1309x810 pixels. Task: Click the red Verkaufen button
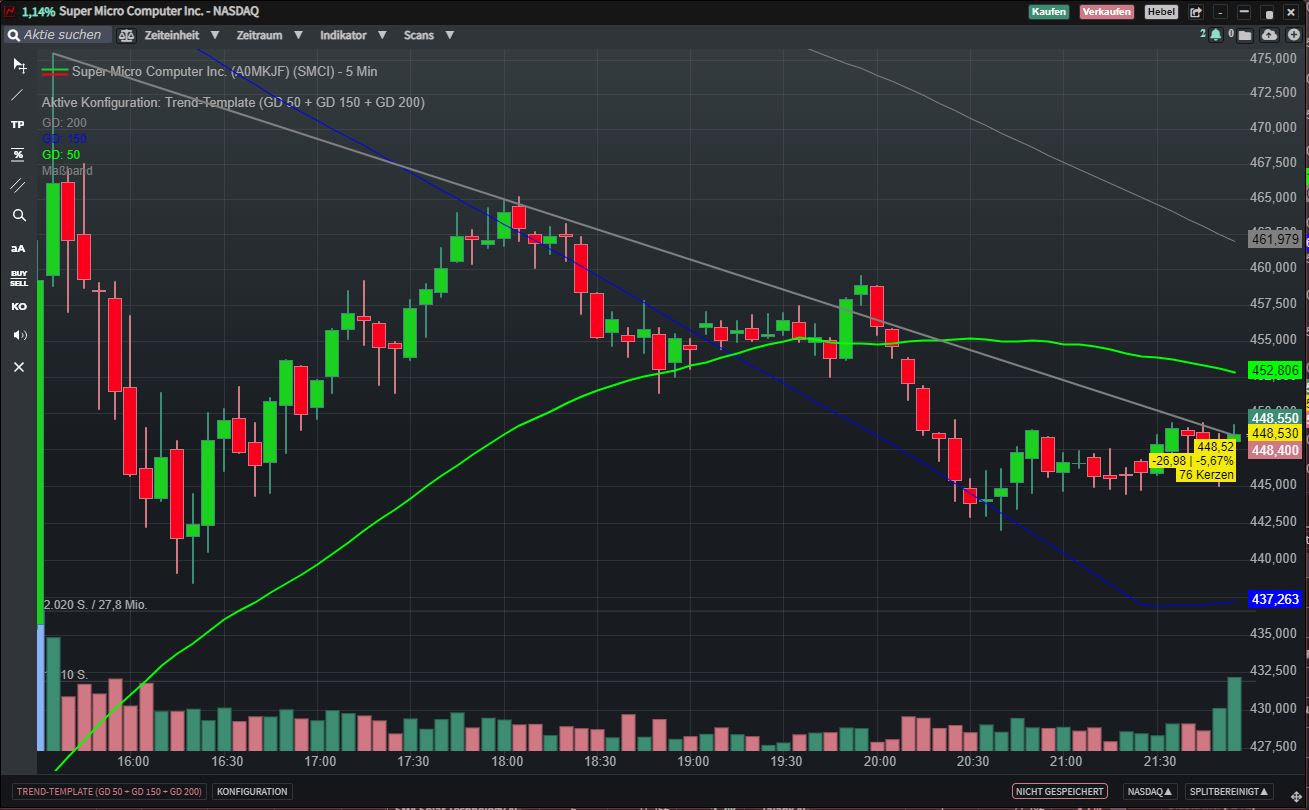pos(1107,12)
